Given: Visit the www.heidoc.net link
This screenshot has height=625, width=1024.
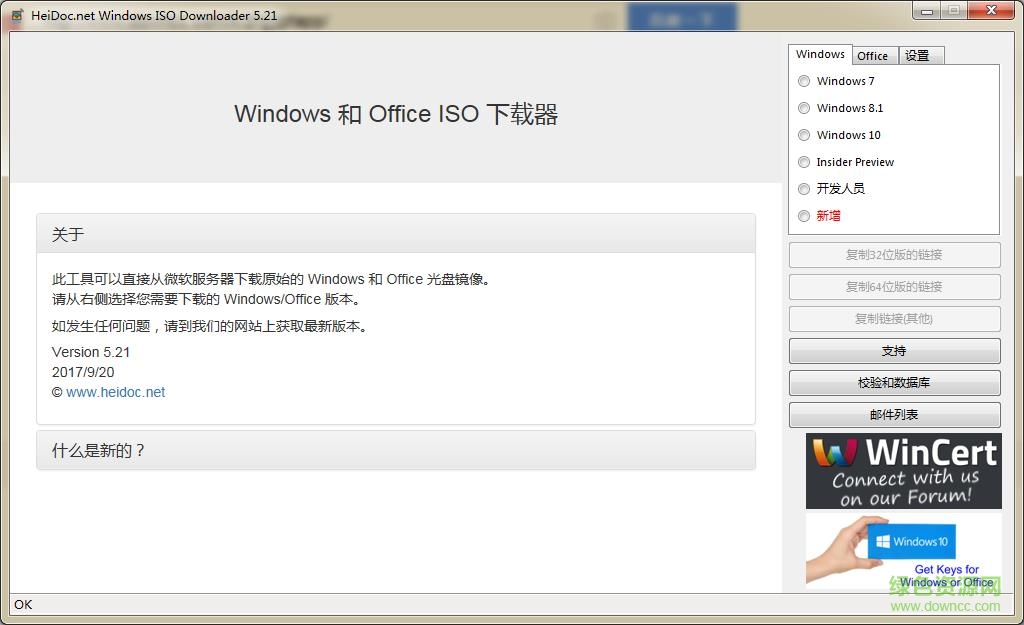Looking at the screenshot, I should tap(116, 392).
